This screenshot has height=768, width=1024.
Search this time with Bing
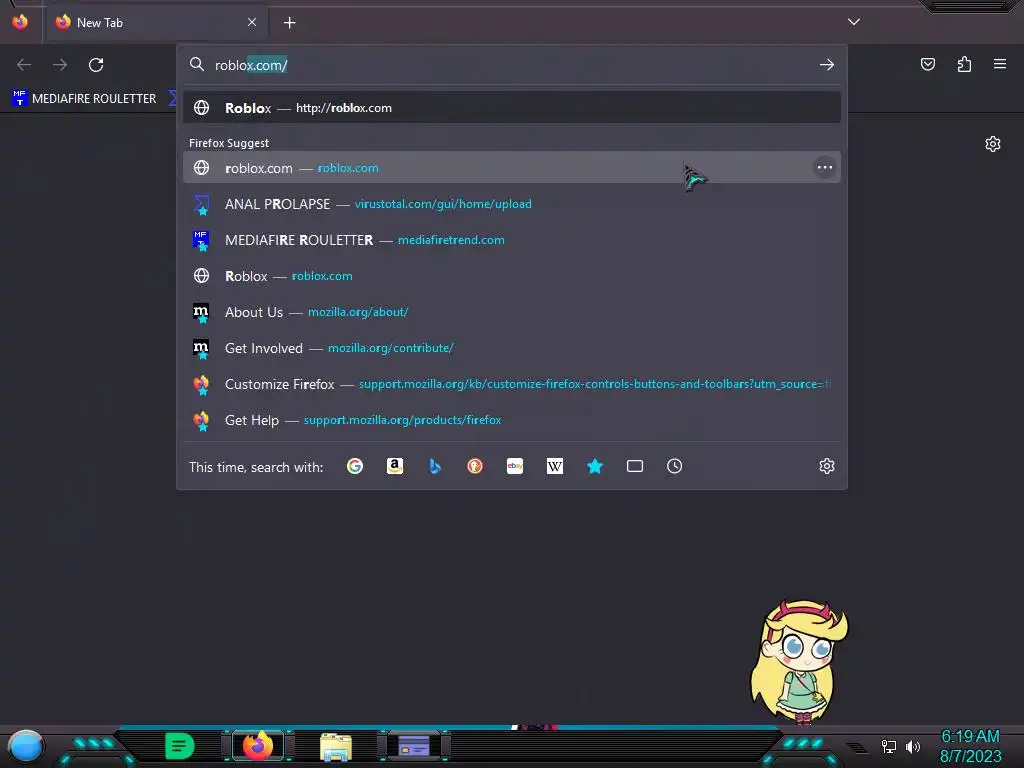click(435, 466)
